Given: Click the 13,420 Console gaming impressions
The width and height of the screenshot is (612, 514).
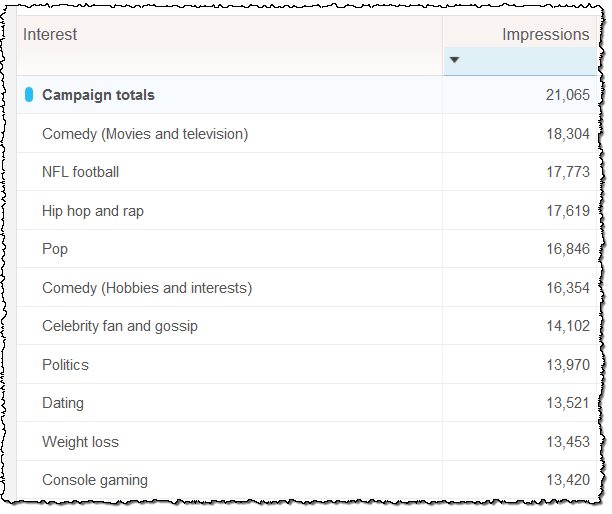Looking at the screenshot, I should pyautogui.click(x=567, y=480).
